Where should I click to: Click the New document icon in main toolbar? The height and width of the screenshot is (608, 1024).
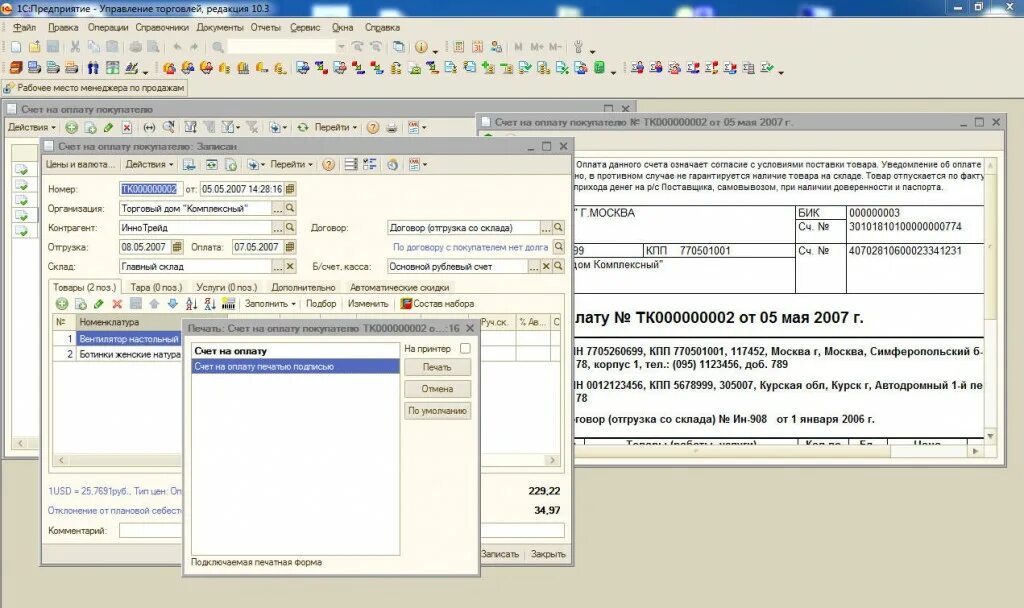(16, 47)
